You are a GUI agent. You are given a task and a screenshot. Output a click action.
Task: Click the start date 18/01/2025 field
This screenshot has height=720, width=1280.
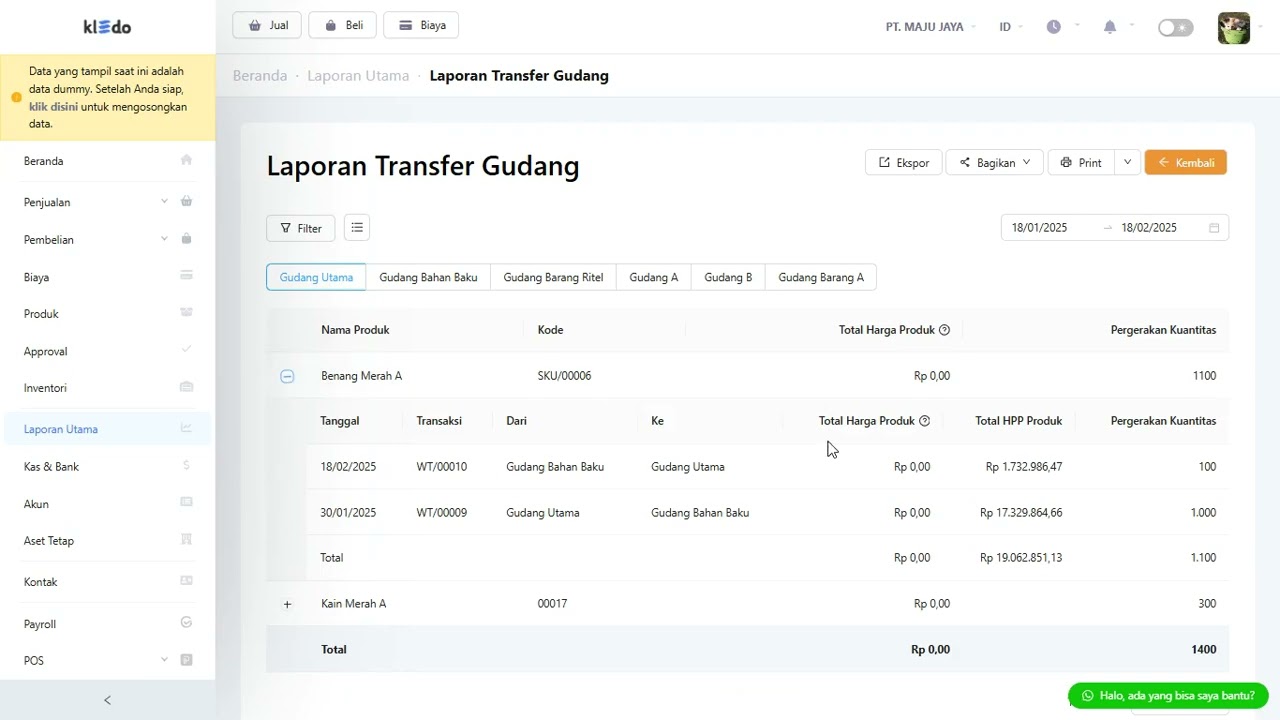[x=1039, y=228]
